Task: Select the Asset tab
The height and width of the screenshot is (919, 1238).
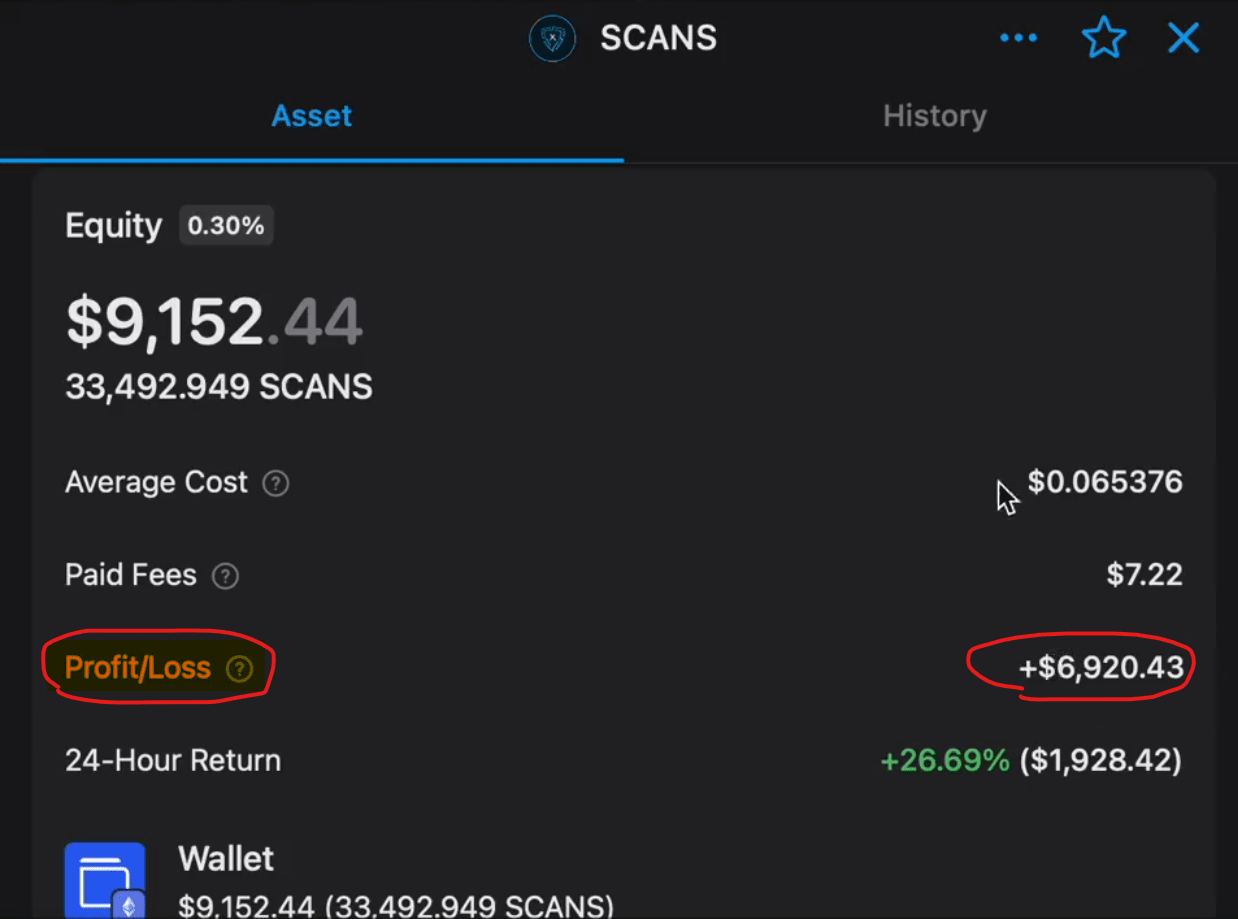Action: 312,116
